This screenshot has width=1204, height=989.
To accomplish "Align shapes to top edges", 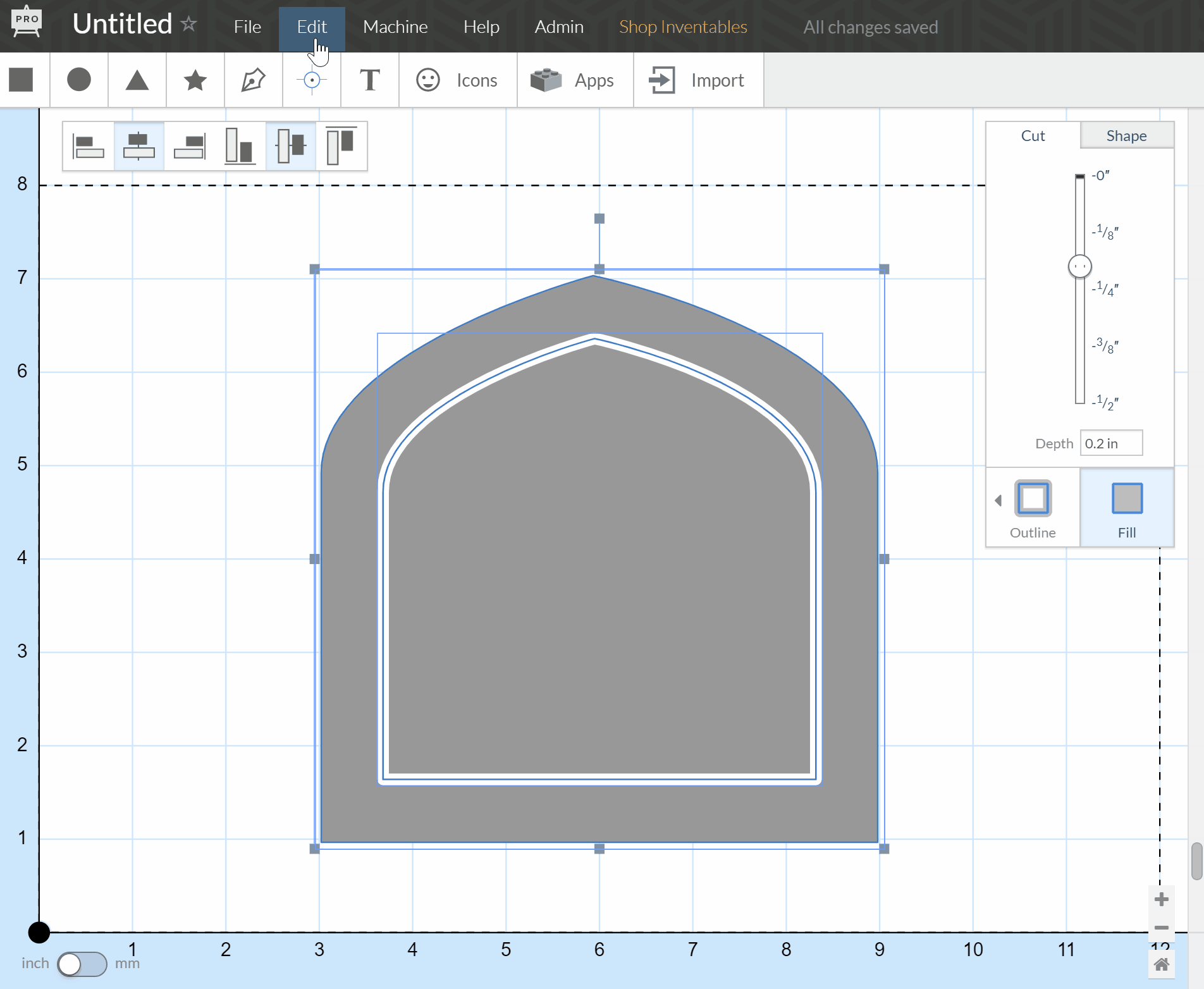I will point(341,147).
